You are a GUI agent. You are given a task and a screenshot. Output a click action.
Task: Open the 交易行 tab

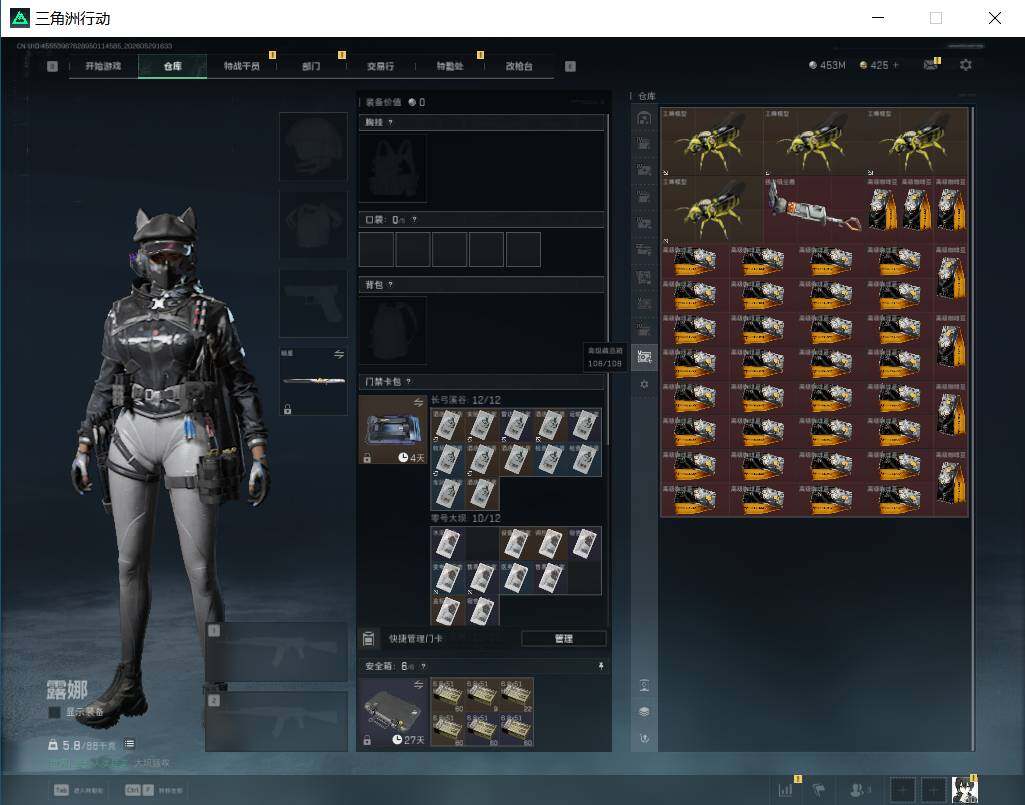pos(380,66)
